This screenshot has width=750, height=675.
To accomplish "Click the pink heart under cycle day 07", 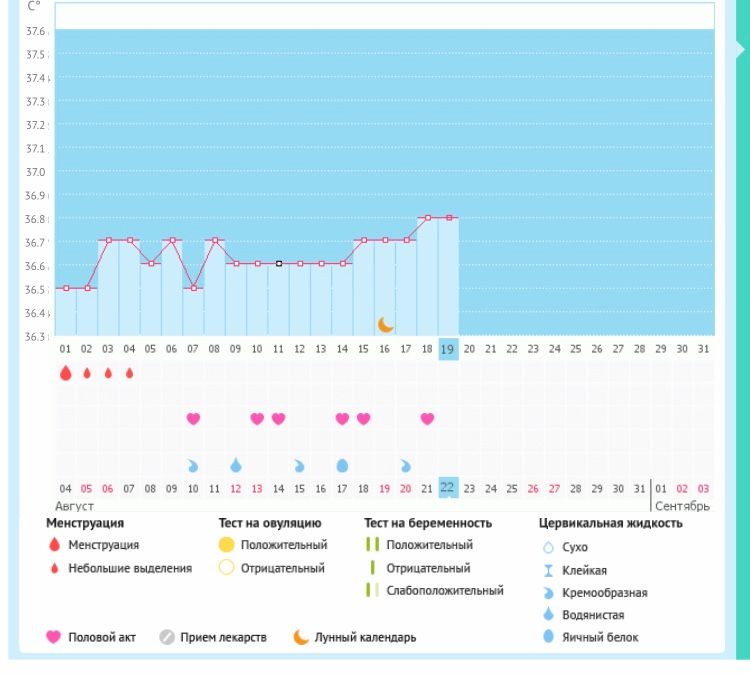I will click(x=193, y=419).
